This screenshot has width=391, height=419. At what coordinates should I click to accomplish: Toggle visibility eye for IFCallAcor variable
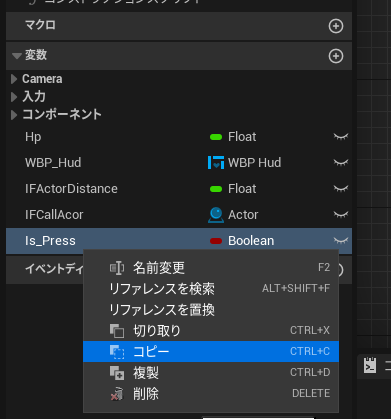pos(341,215)
